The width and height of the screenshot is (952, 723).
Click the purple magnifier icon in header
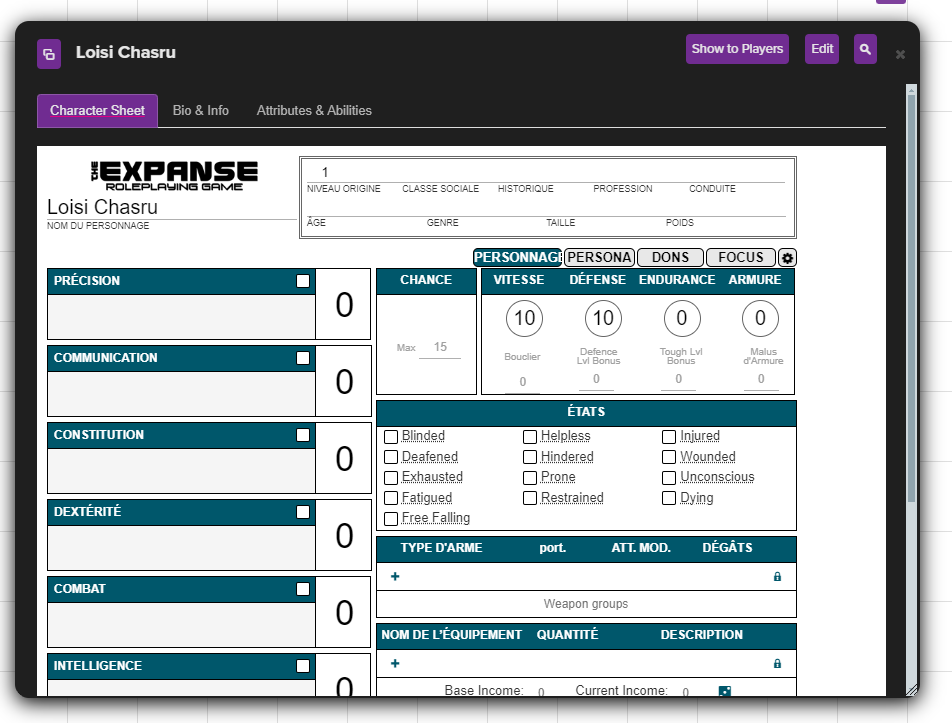[865, 49]
